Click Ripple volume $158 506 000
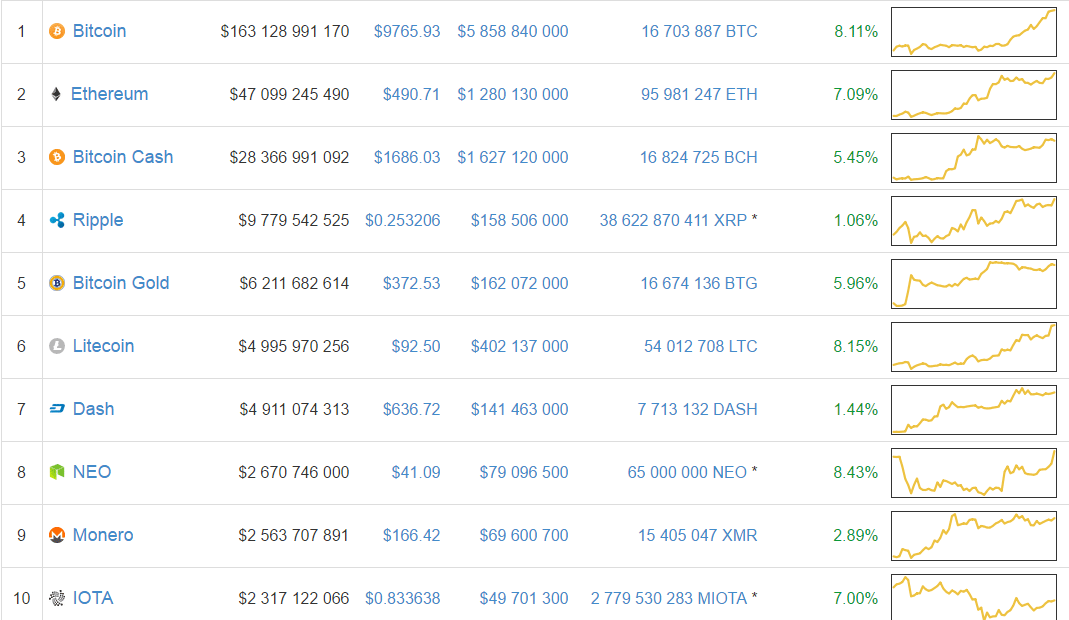 (520, 220)
